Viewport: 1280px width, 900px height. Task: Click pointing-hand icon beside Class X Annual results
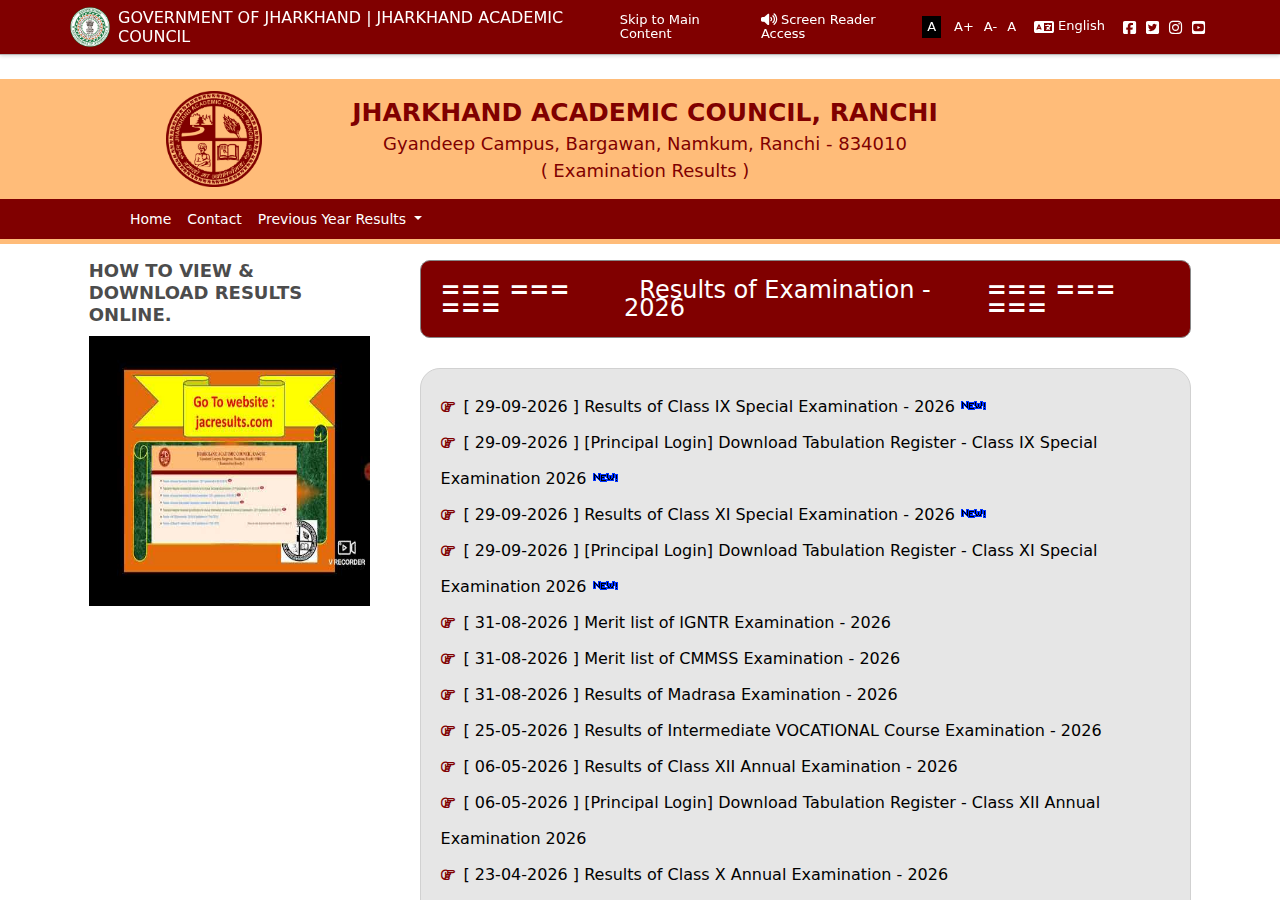click(448, 875)
